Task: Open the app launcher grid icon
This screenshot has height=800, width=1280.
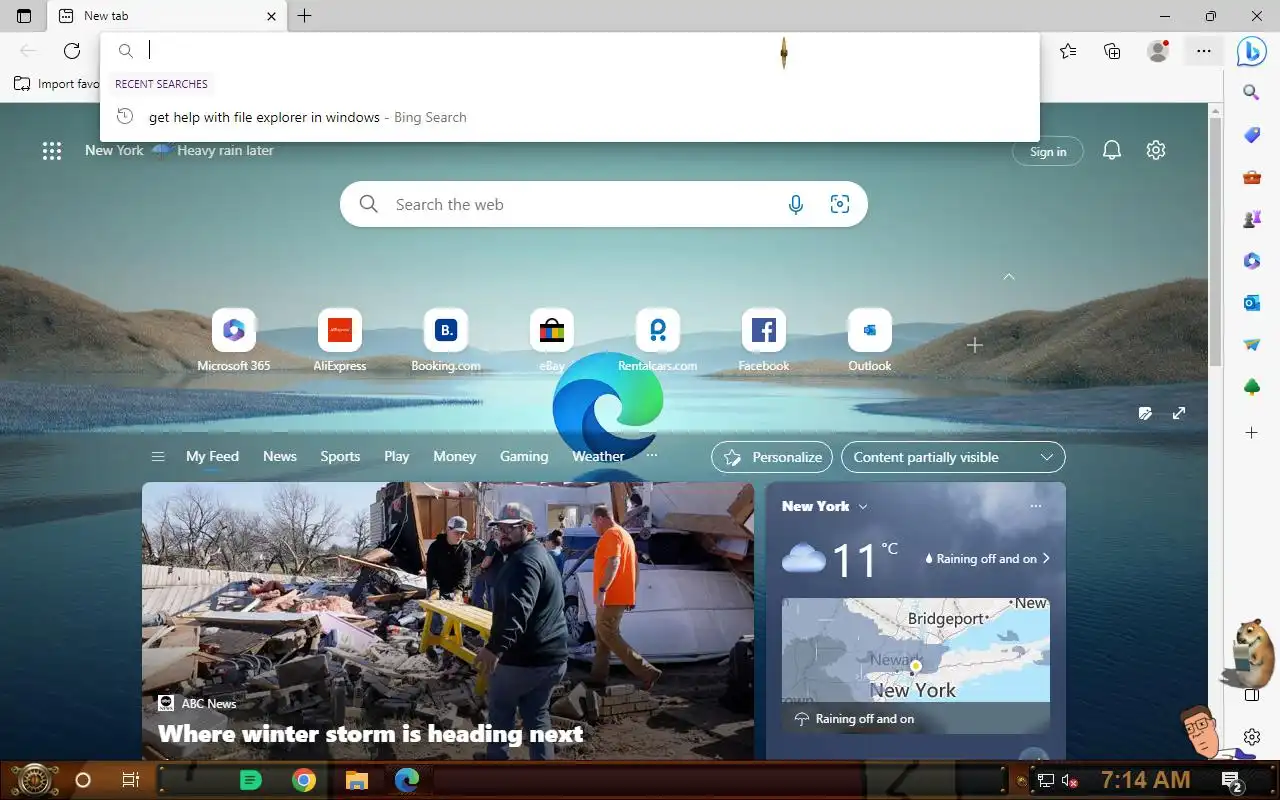Action: coord(52,151)
